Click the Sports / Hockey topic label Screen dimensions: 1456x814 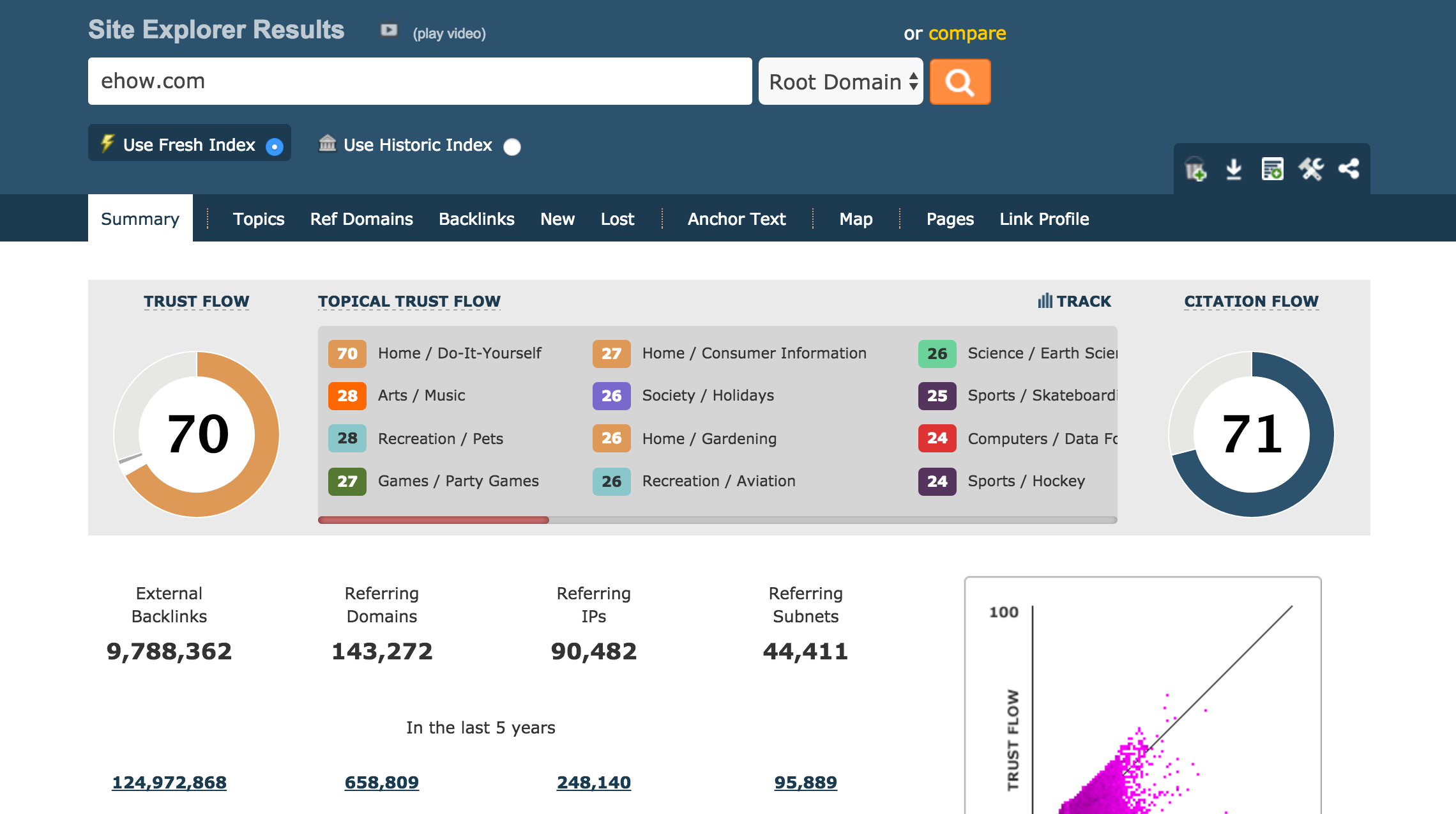1026,481
